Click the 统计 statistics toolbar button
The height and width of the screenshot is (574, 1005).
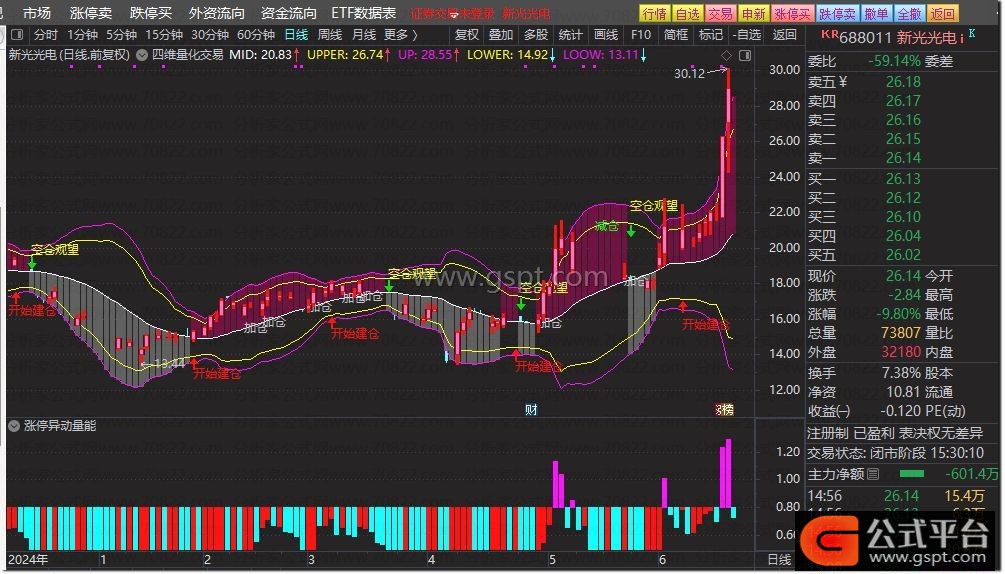tap(570, 35)
